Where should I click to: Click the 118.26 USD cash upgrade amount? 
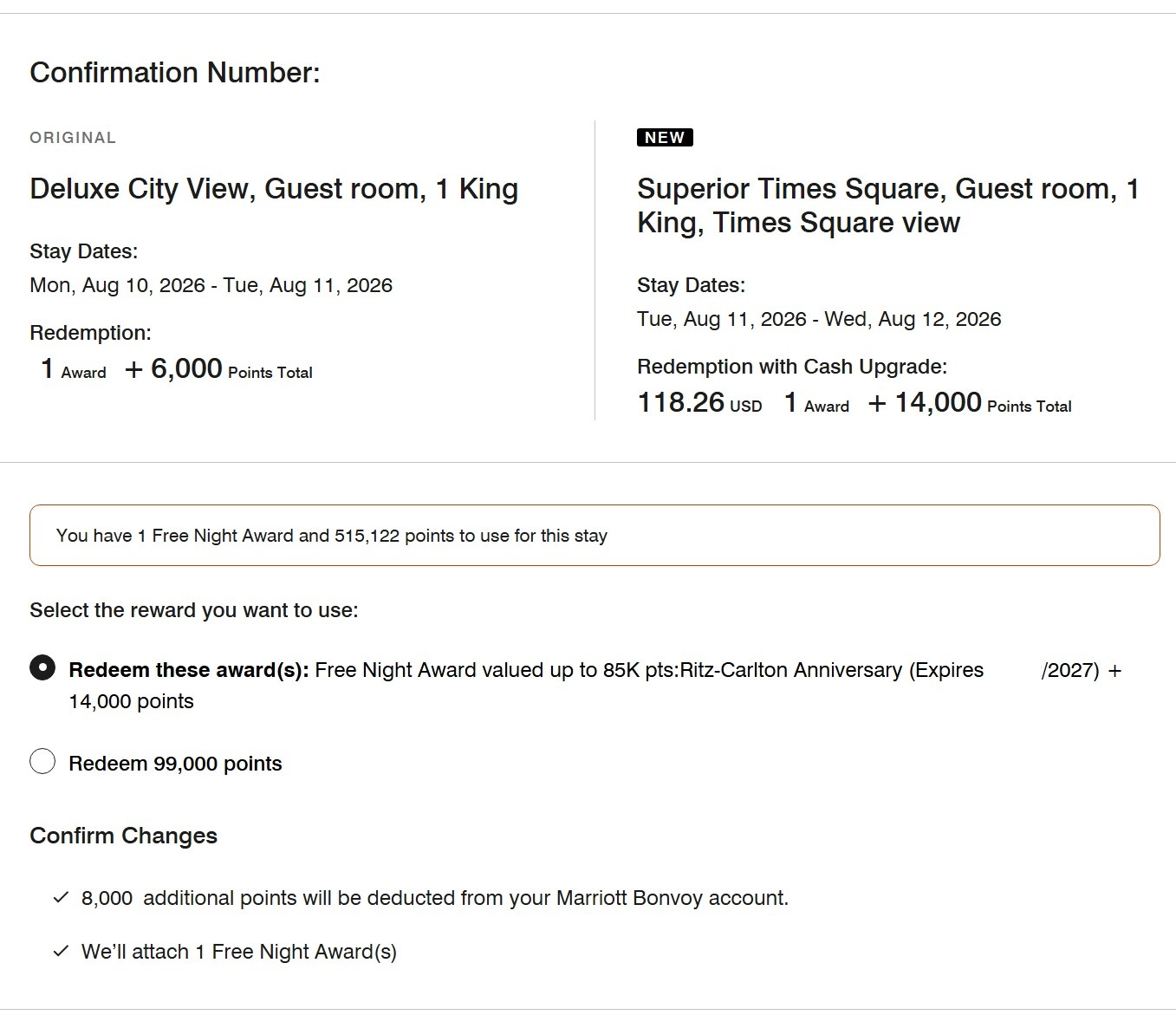(699, 403)
